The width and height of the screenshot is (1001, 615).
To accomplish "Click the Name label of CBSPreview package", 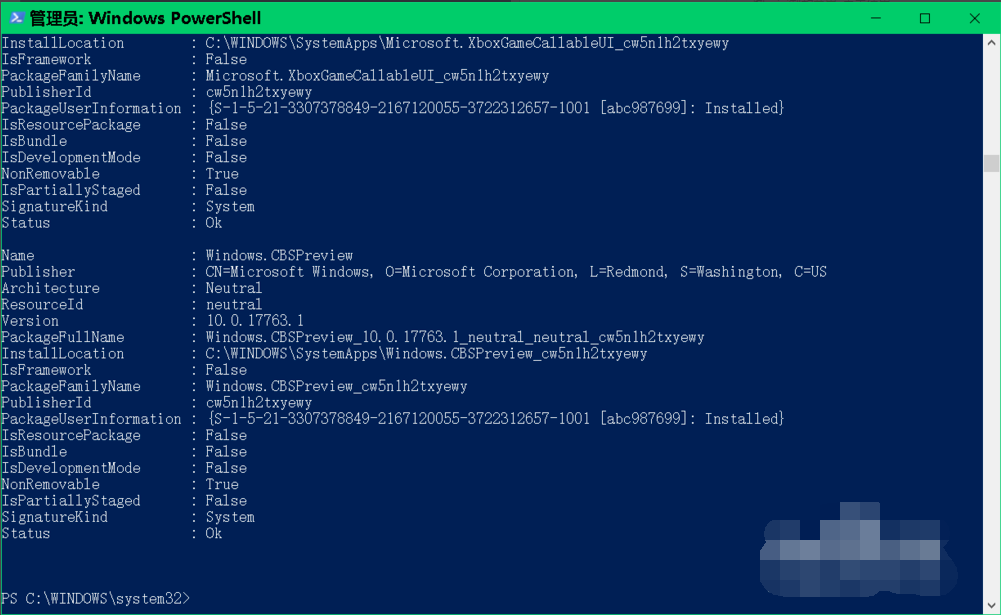I will tap(18, 256).
